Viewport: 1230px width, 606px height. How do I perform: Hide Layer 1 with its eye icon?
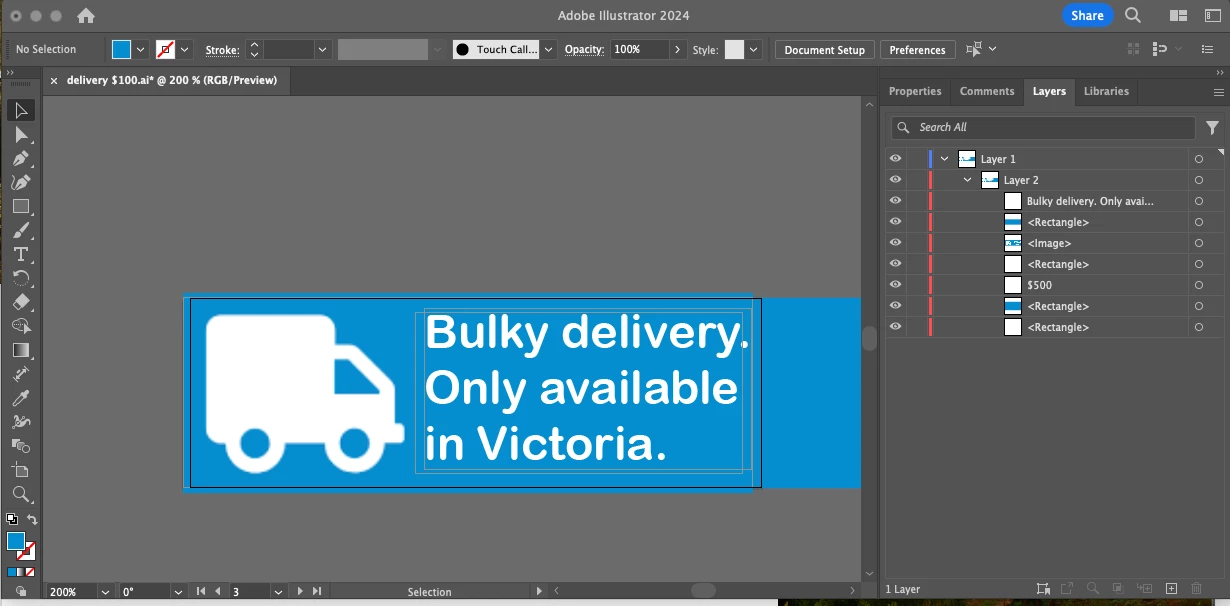pos(895,159)
